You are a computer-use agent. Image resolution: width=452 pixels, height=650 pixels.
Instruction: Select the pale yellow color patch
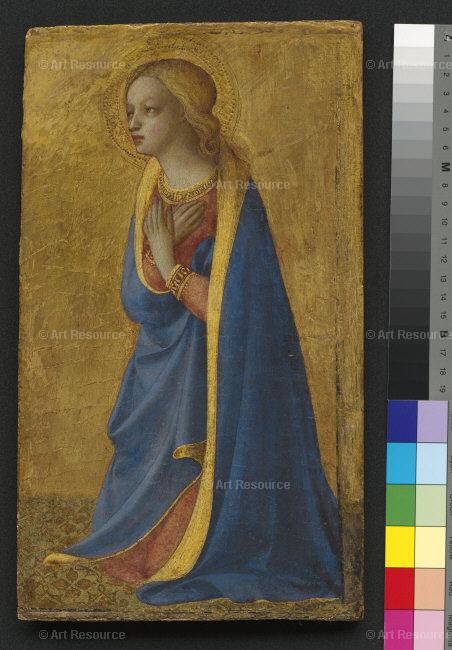tap(430, 547)
